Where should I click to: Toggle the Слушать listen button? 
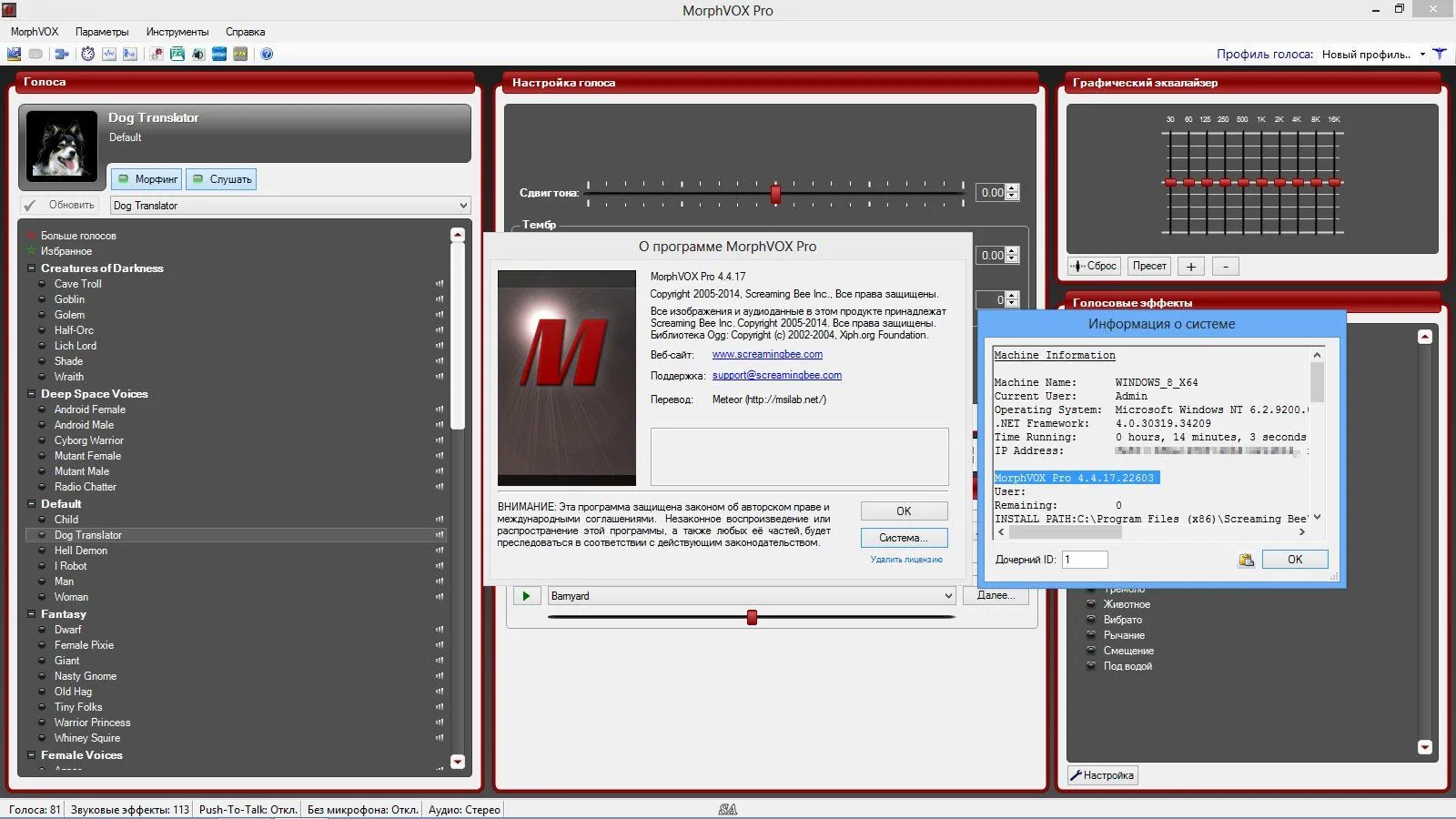point(221,179)
